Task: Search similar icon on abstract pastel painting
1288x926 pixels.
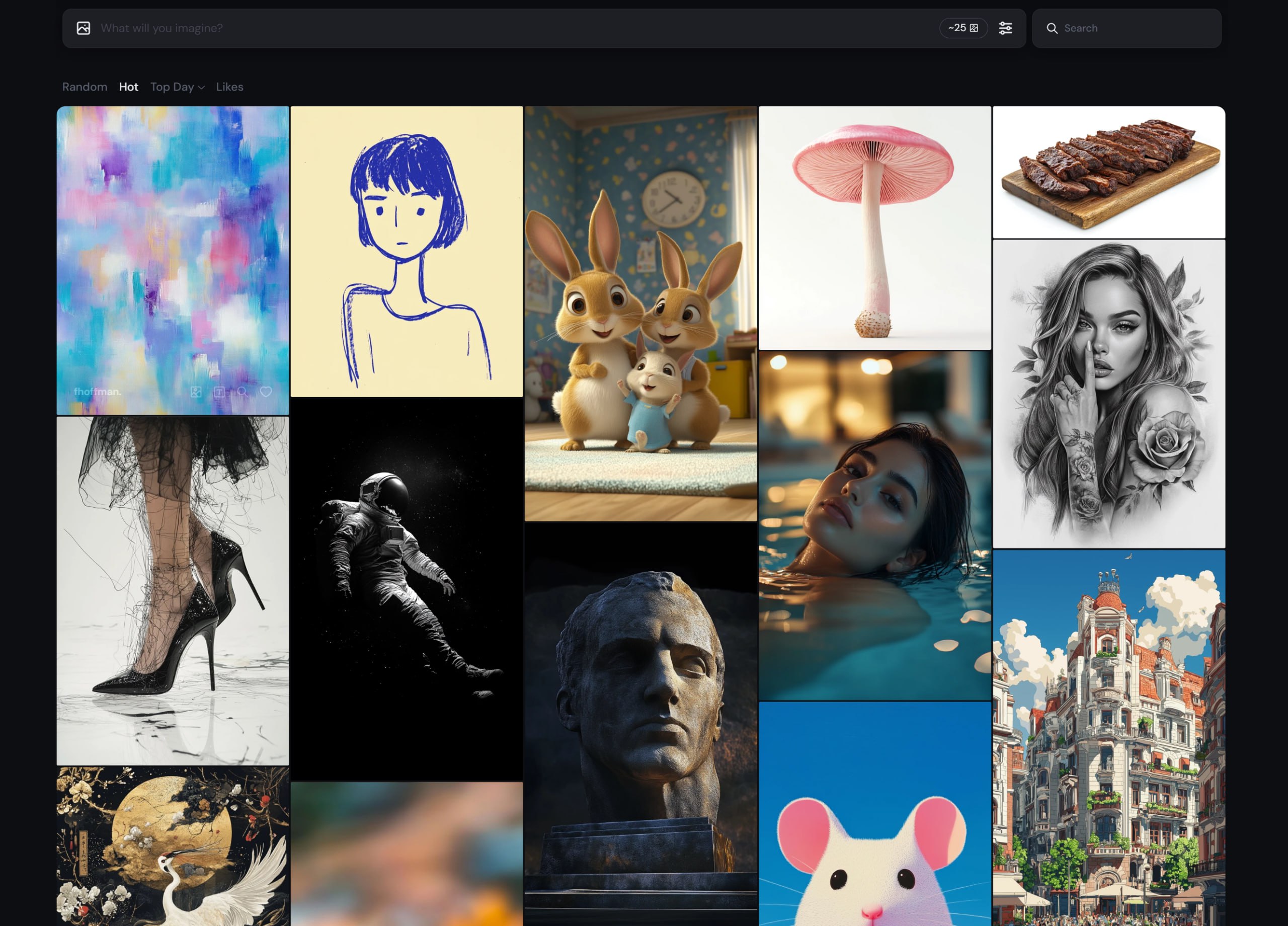Action: 243,392
